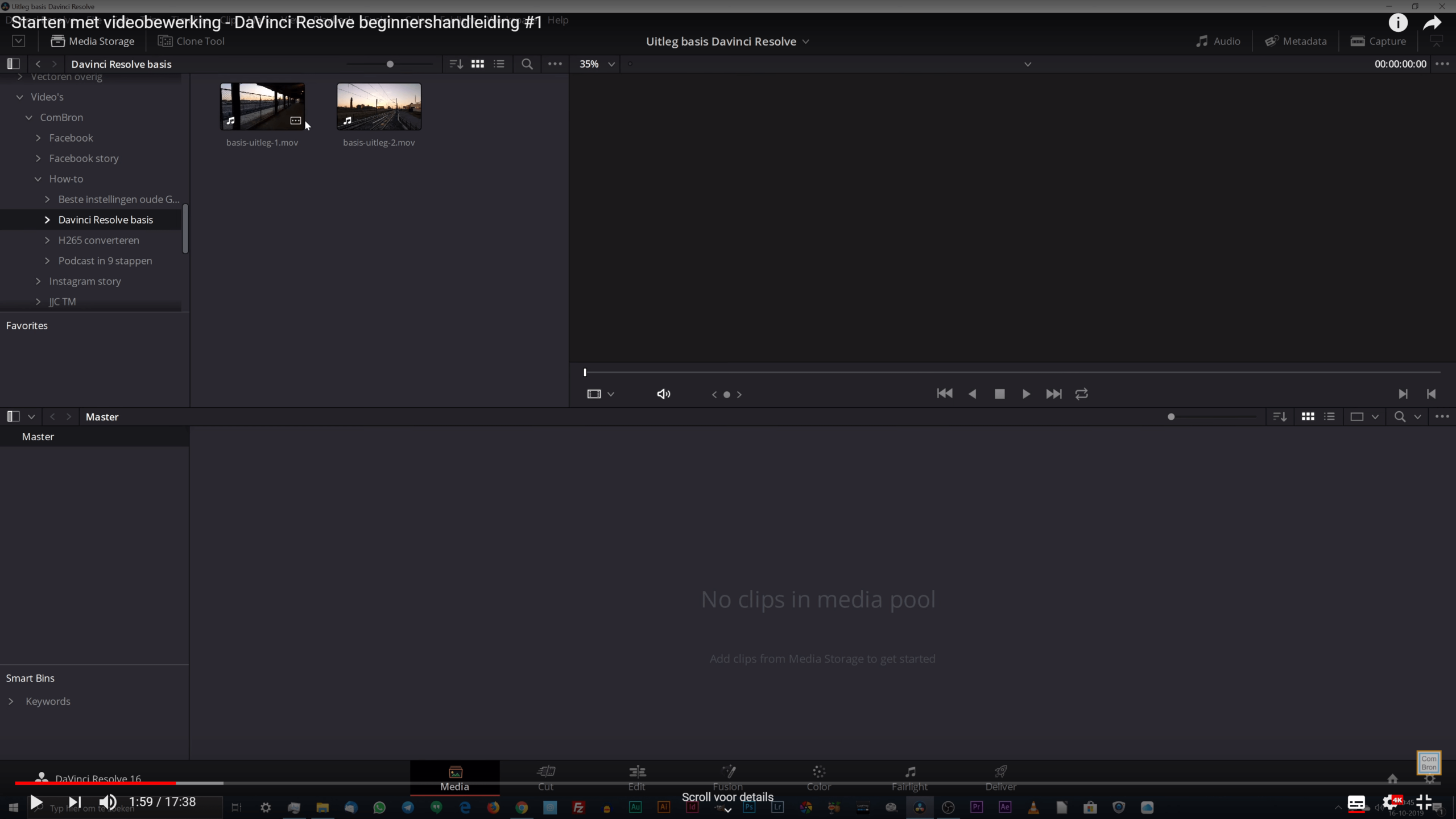Open the Audio panel
The width and height of the screenshot is (1456, 819).
point(1219,41)
